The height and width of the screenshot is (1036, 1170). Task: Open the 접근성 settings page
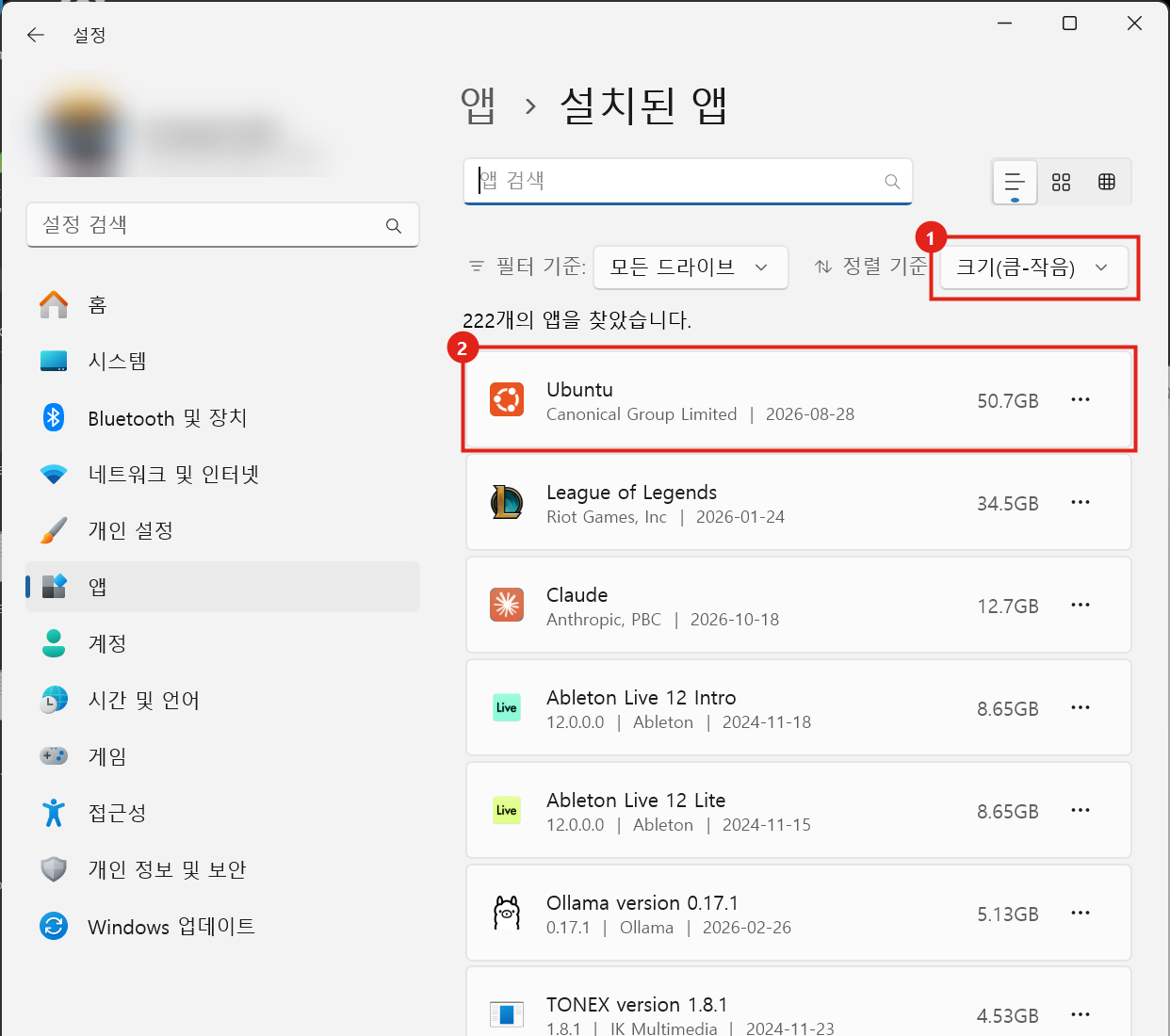[223, 813]
